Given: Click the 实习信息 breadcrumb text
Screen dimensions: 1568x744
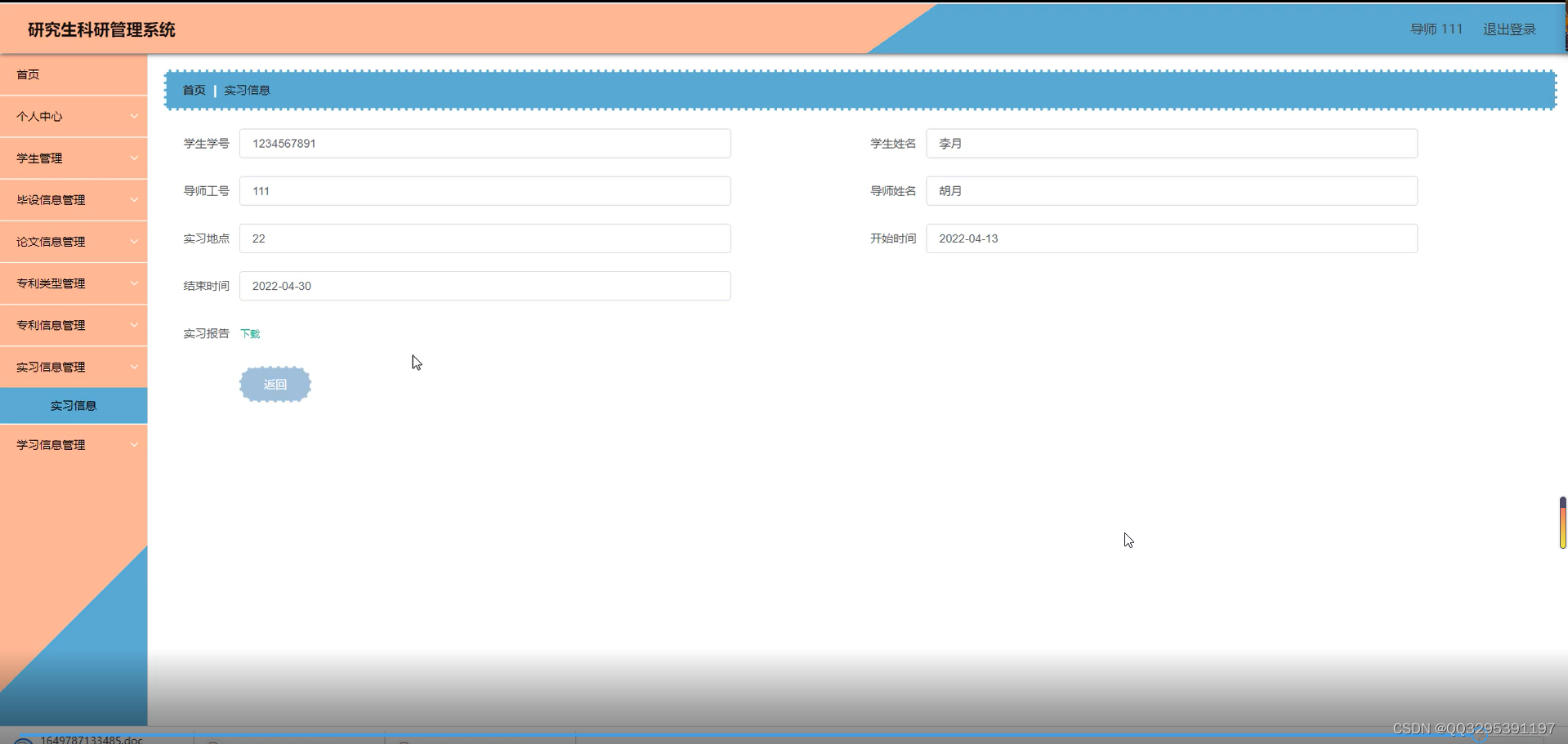Looking at the screenshot, I should click(247, 90).
